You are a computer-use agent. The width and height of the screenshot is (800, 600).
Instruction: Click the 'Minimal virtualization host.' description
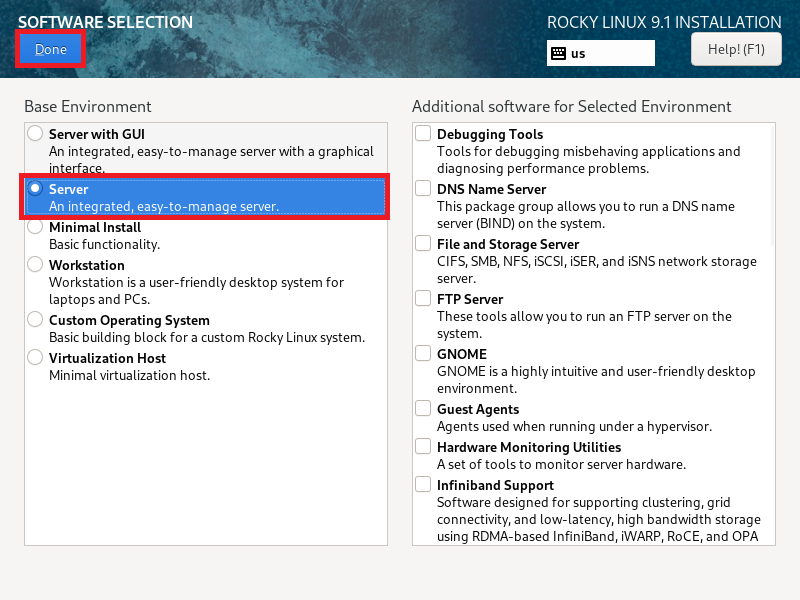pos(130,376)
